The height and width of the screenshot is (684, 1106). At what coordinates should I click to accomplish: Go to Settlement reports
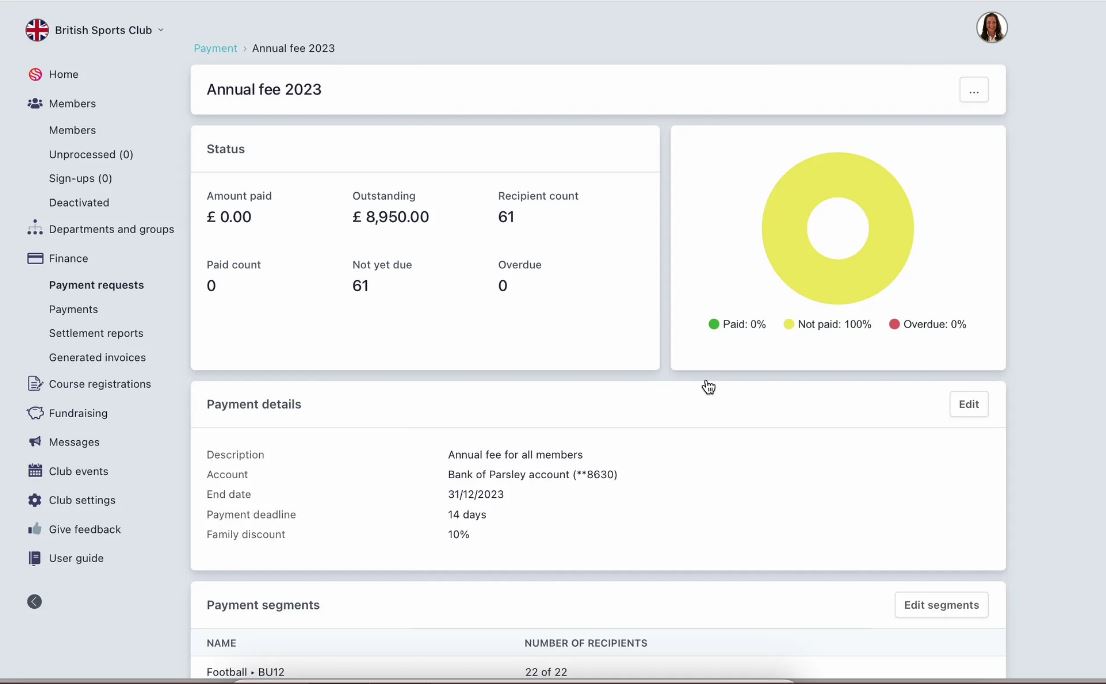click(96, 333)
